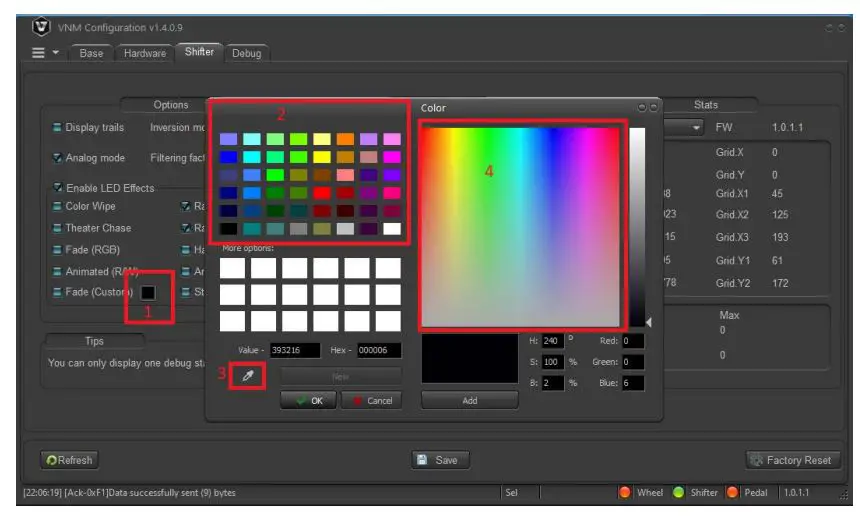Switch to the Hardware tab
Viewport: 860px width, 516px height.
(145, 53)
